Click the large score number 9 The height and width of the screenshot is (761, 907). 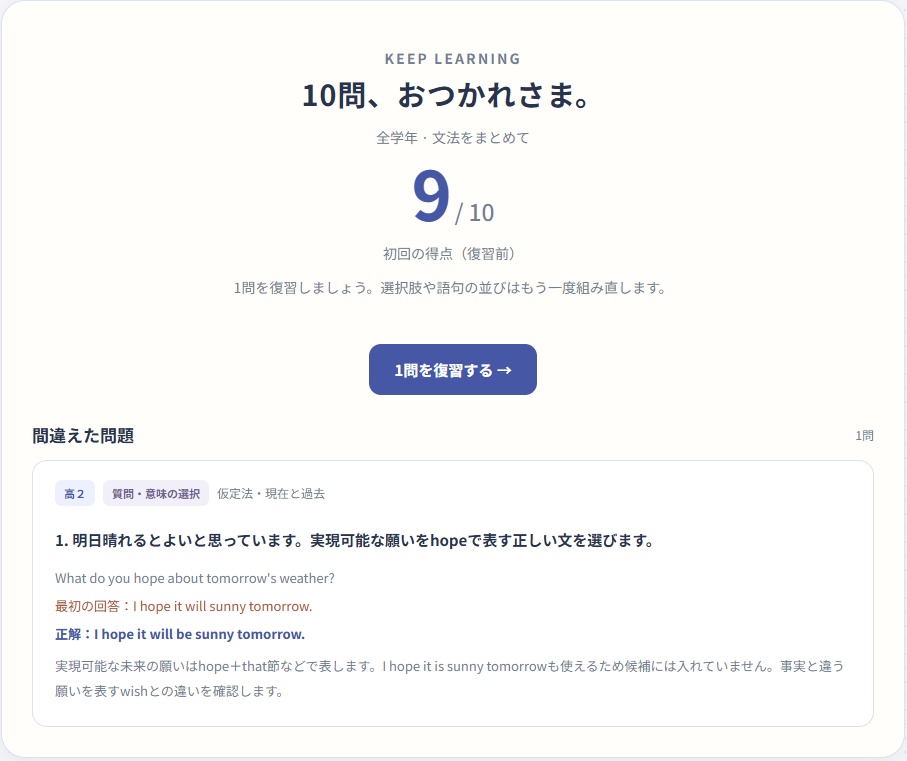point(431,196)
